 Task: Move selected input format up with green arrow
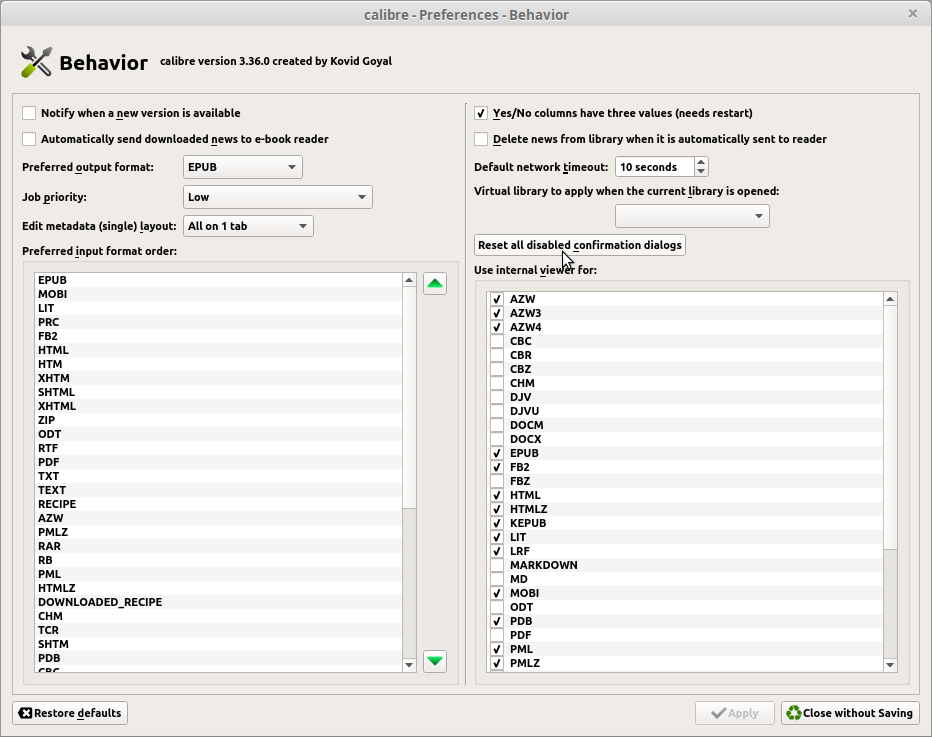[435, 284]
